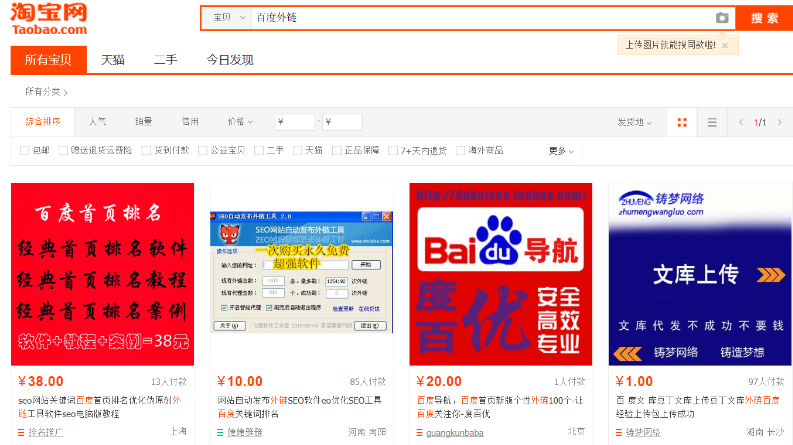The height and width of the screenshot is (445, 793).
Task: Sort by 销量
Action: coord(144,121)
